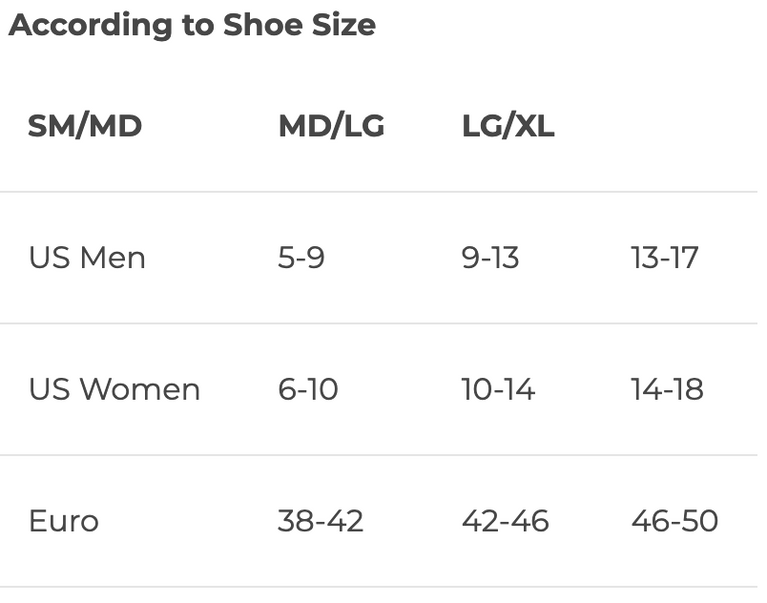Select the 6-10 US Women size cell
The image size is (767, 603).
click(x=308, y=390)
